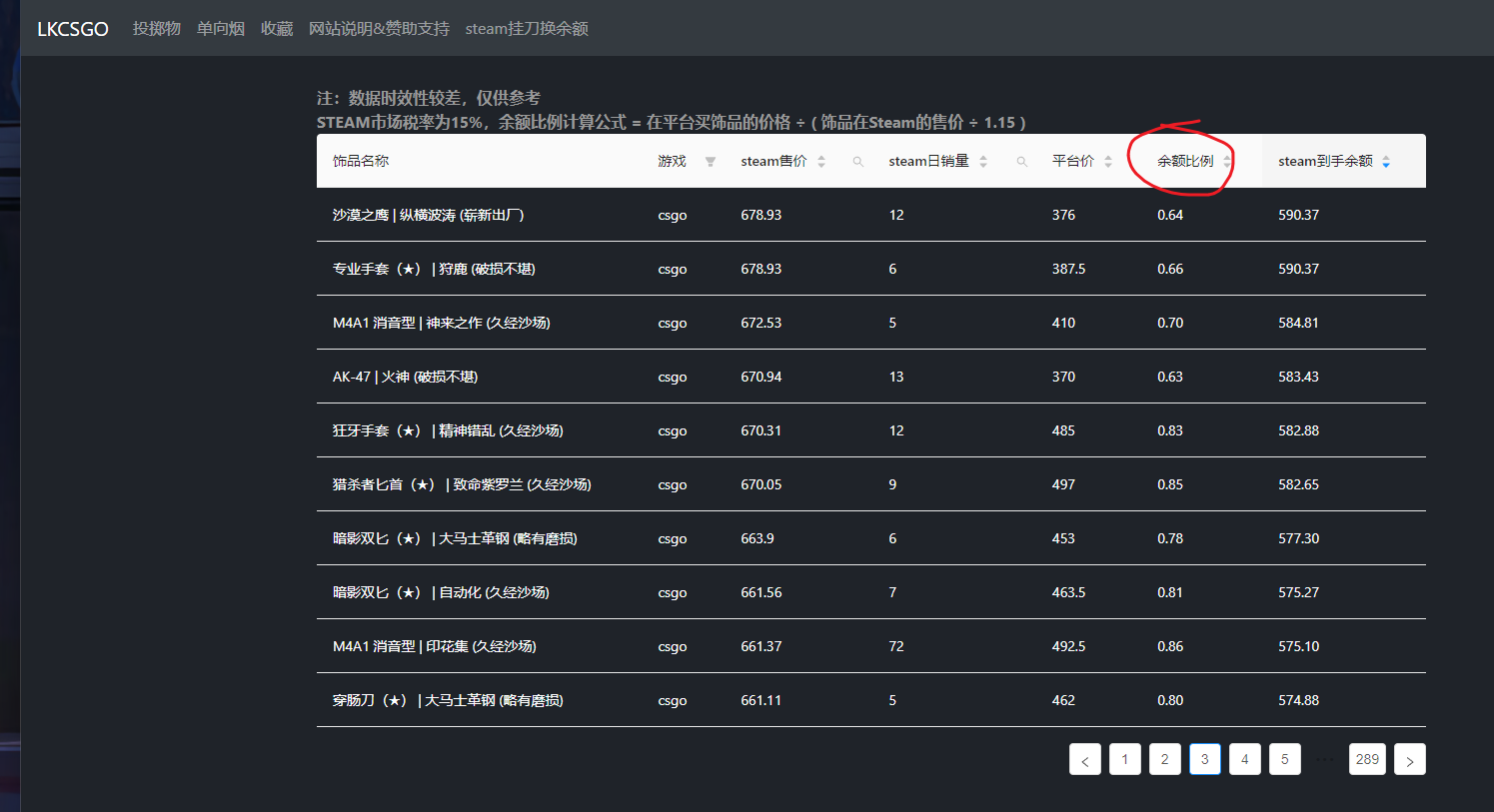Select current page 3 button
The width and height of the screenshot is (1494, 812).
(x=1205, y=759)
